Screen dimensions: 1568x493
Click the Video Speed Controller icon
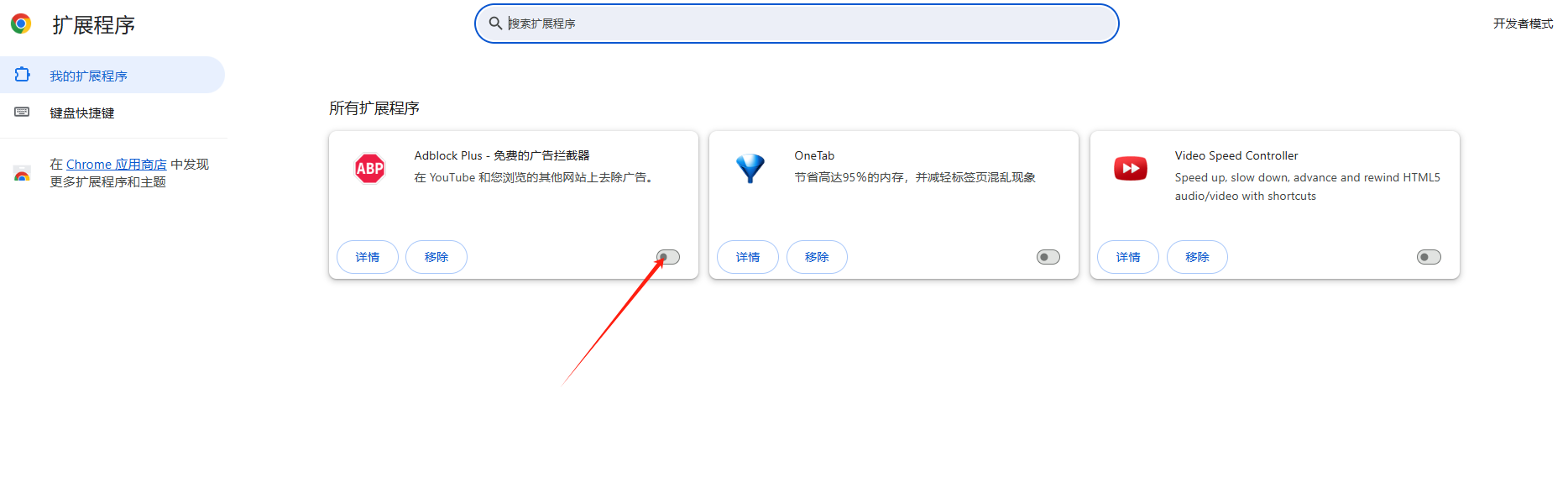click(x=1131, y=169)
